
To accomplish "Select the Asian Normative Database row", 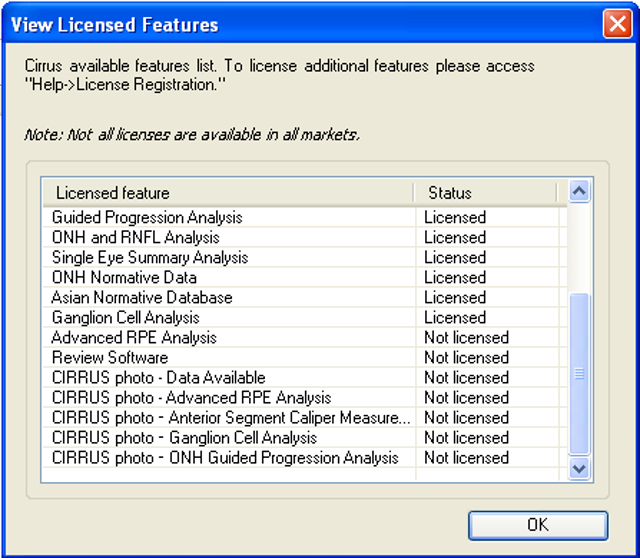I will click(x=305, y=297).
